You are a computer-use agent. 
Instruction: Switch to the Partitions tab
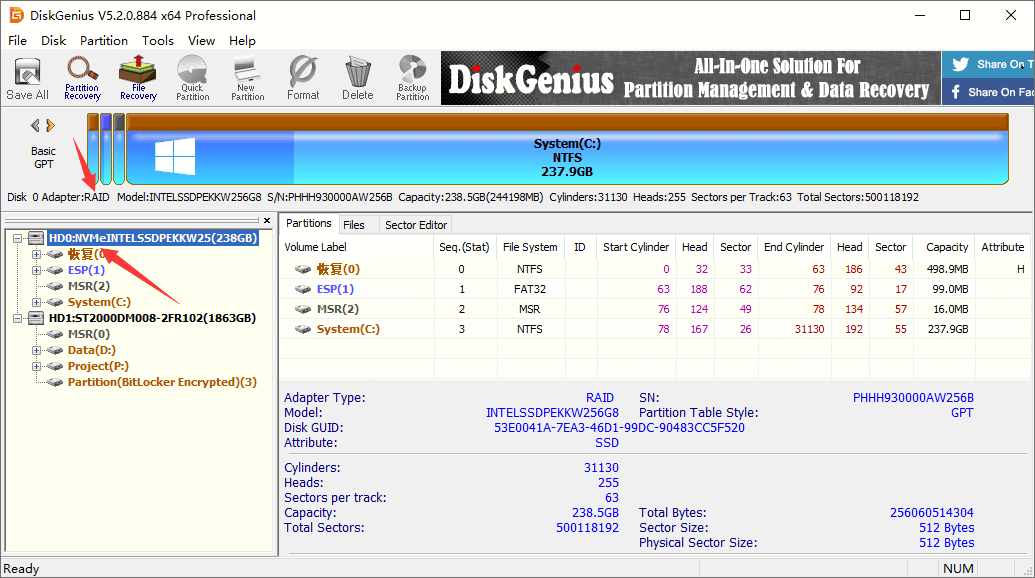pos(309,224)
